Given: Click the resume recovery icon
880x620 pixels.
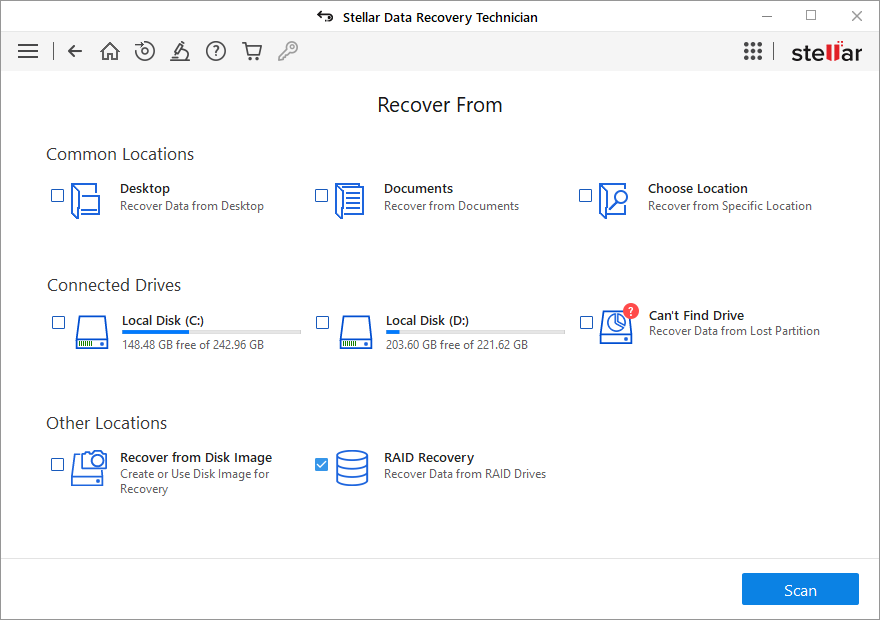Looking at the screenshot, I should coord(145,51).
